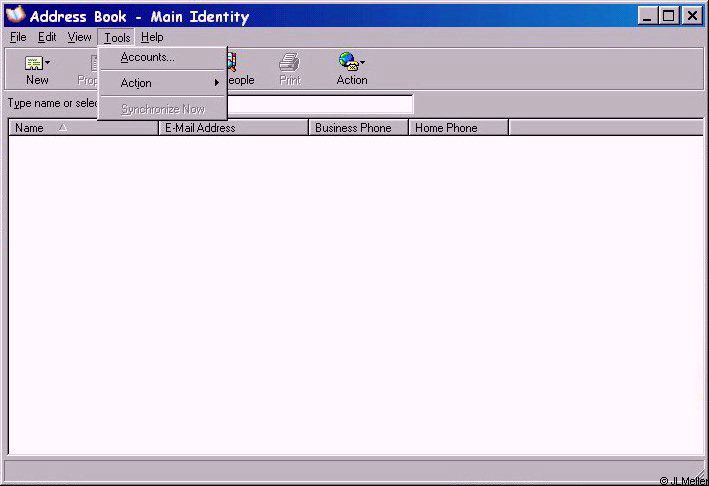Click the partly hidden Properties toolbar button

[x=87, y=69]
